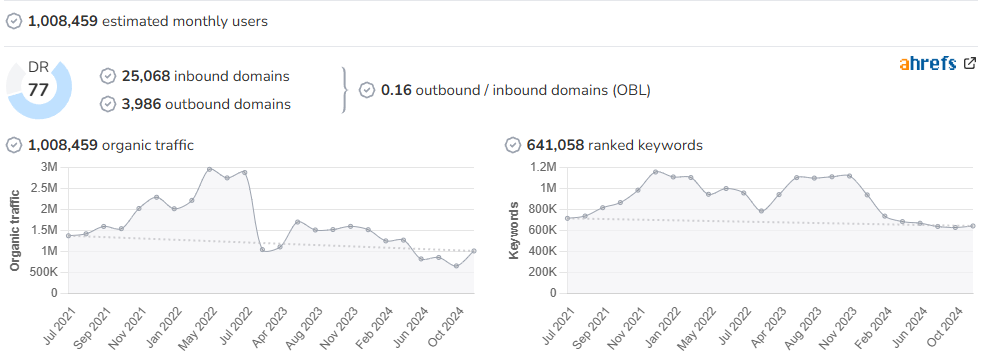Click the check icon next to inbound domains
The height and width of the screenshot is (361, 987).
[x=108, y=76]
